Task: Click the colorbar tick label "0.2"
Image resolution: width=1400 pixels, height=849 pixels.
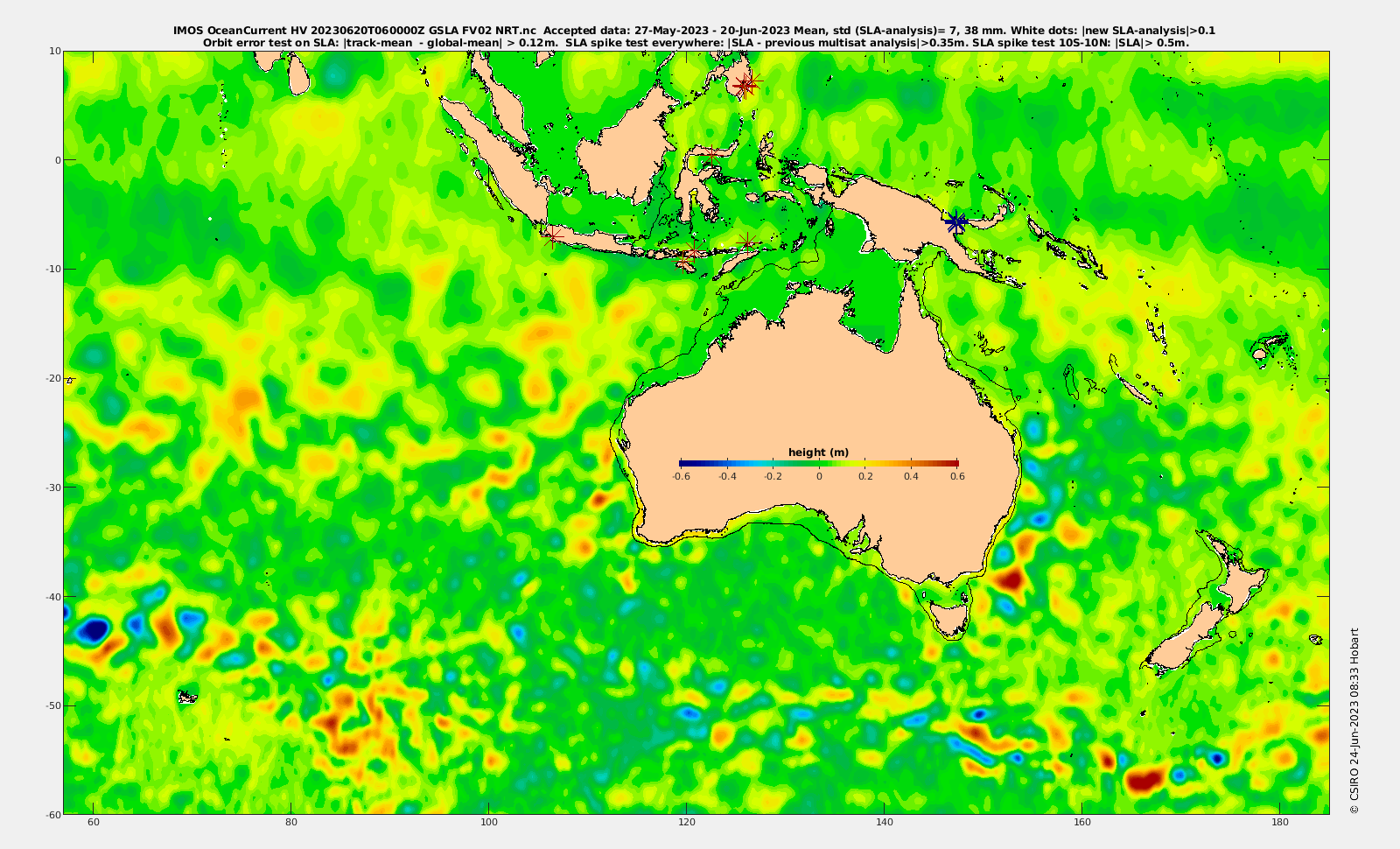Action: click(x=865, y=477)
